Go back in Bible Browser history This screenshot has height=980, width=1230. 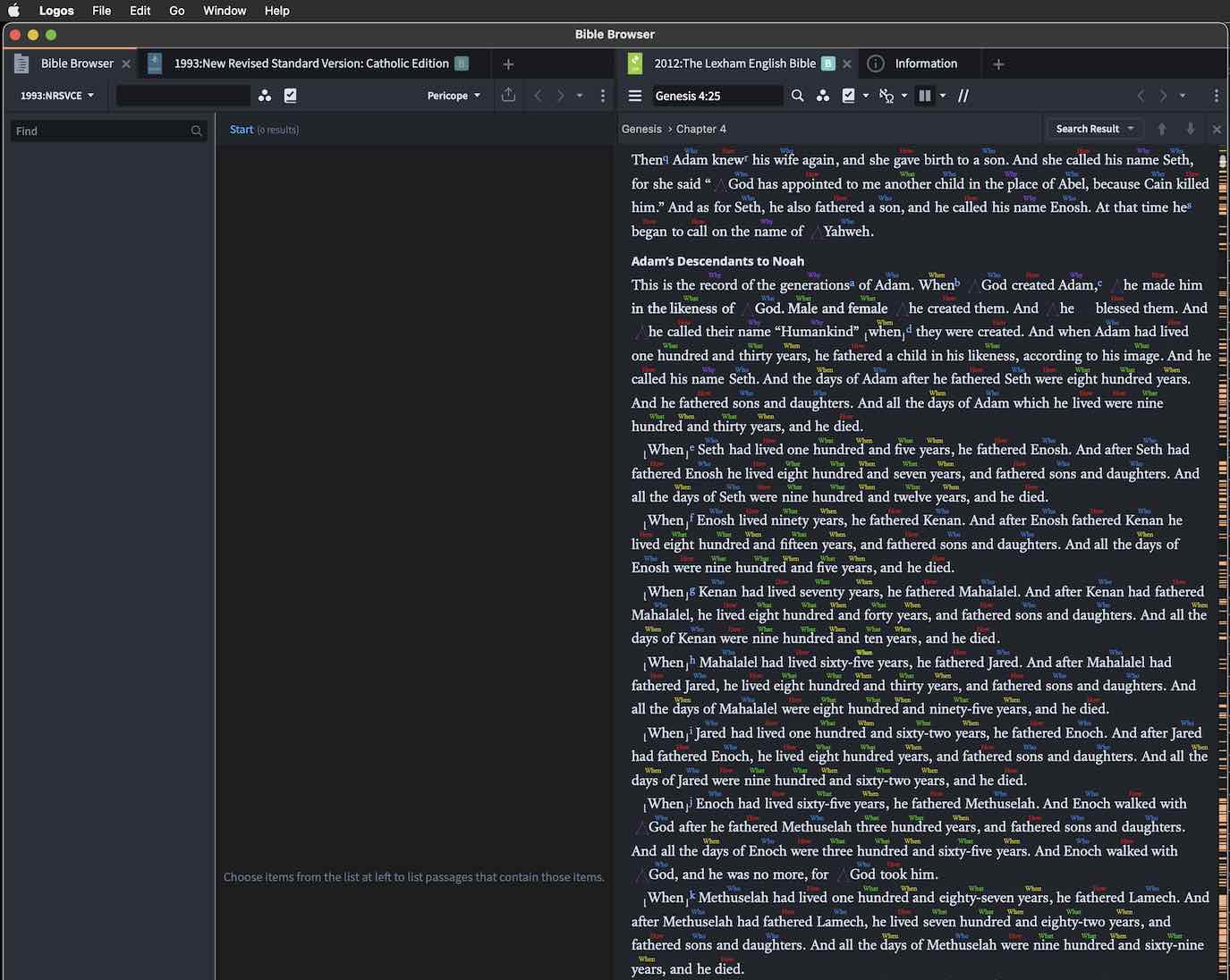pos(538,96)
